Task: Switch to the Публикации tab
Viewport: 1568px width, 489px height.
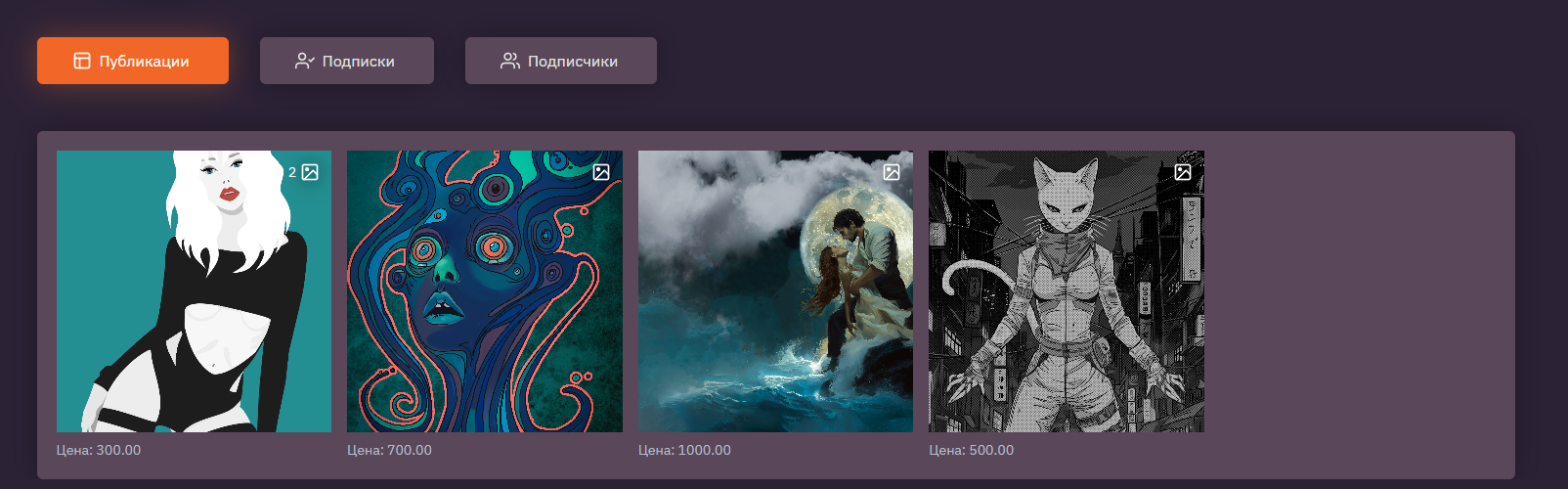Action: click(x=133, y=61)
